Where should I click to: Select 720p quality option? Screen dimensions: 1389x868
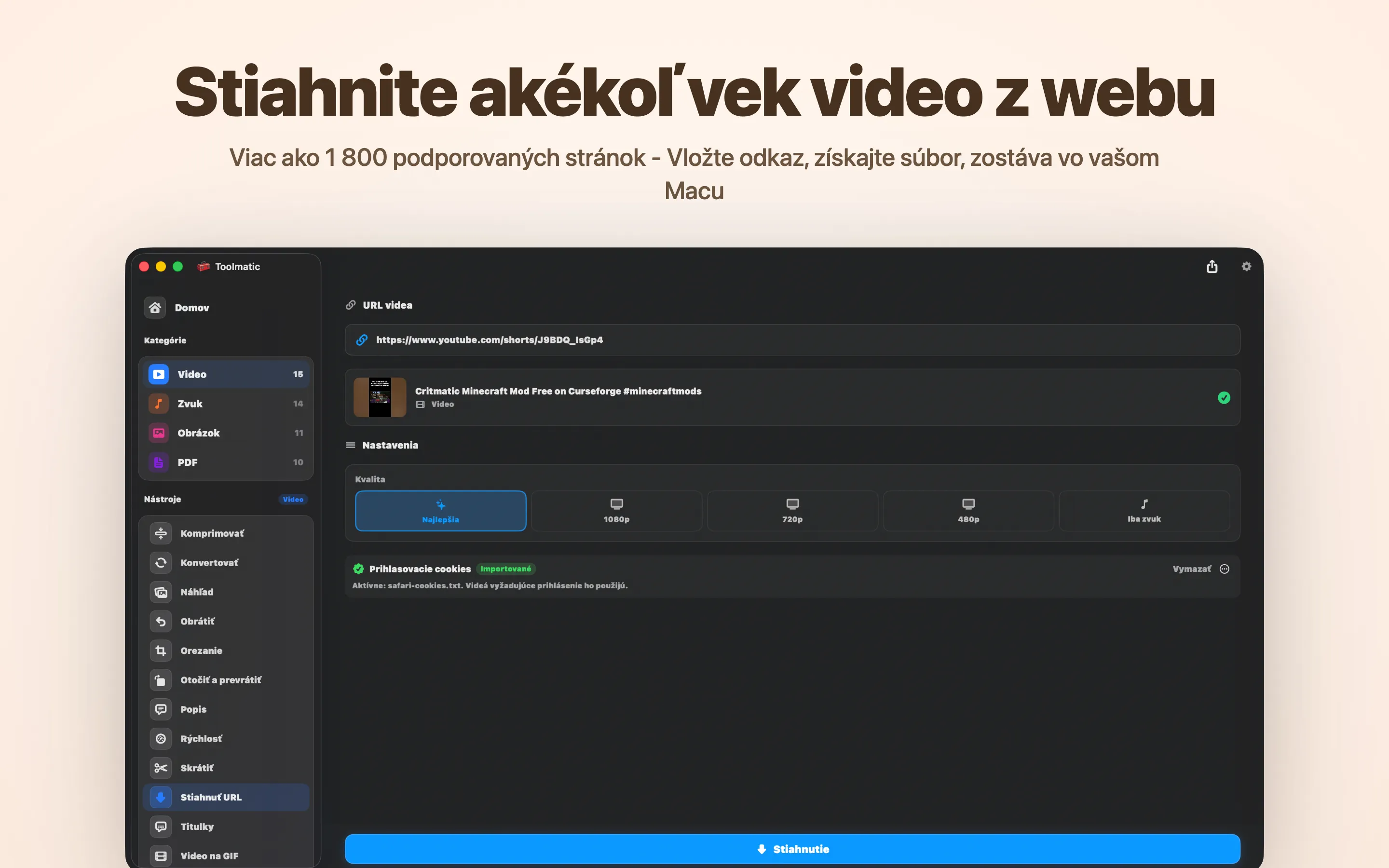pyautogui.click(x=793, y=511)
